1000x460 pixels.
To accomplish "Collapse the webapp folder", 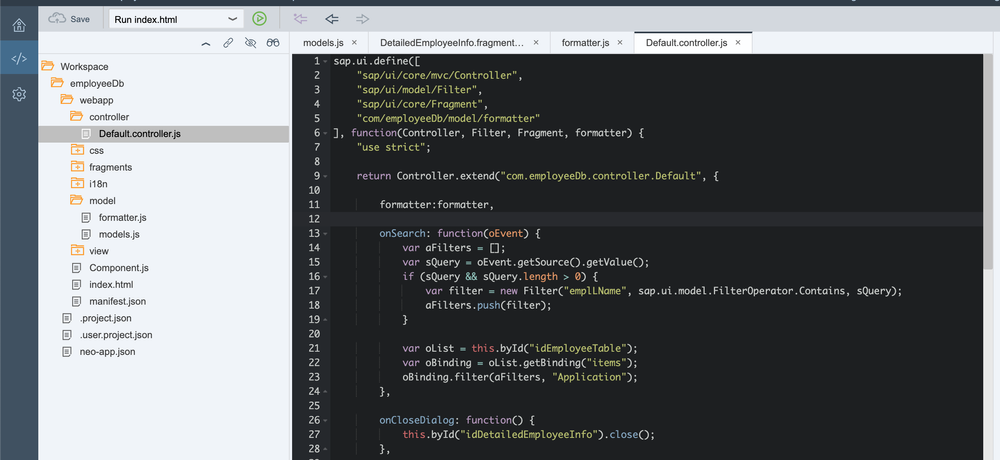I will (67, 100).
